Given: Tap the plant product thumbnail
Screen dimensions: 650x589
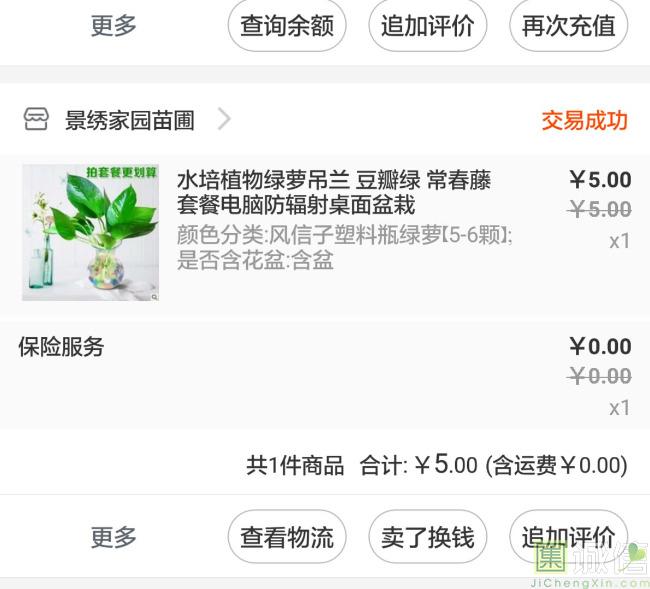Looking at the screenshot, I should (x=91, y=232).
